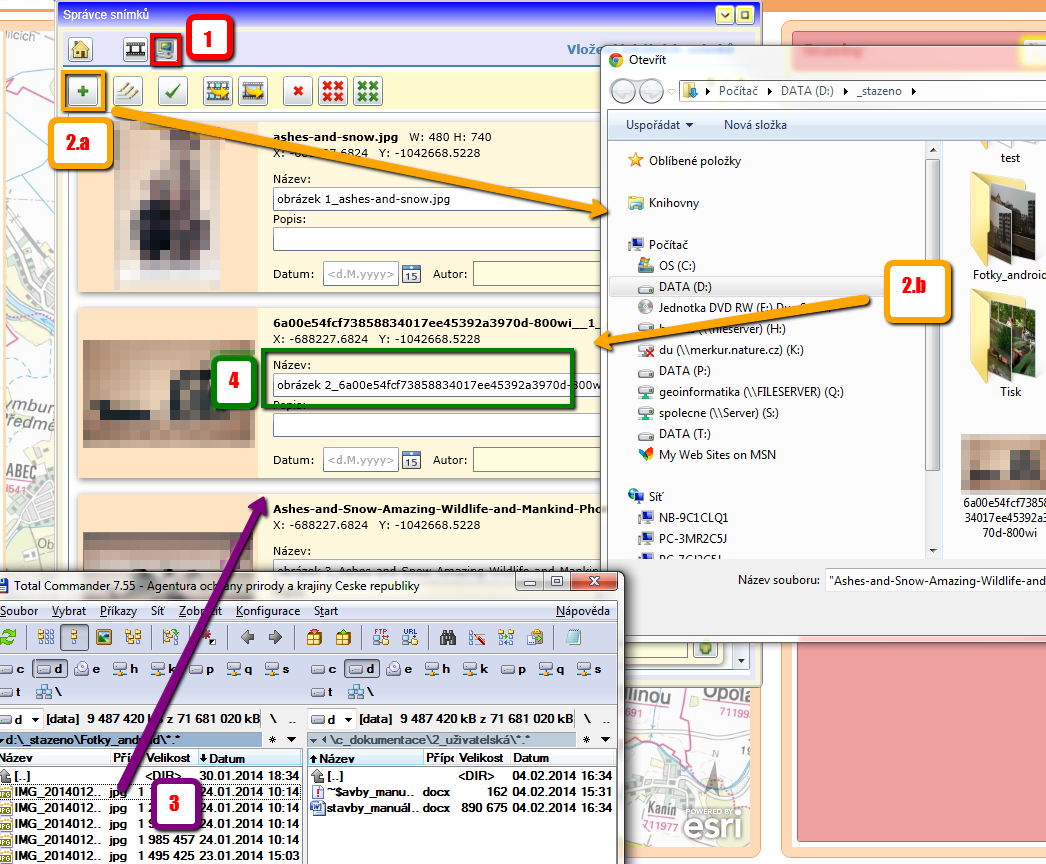Open recent locations dropdown beside dialog forward arrow
The width and height of the screenshot is (1046, 864).
[x=671, y=91]
